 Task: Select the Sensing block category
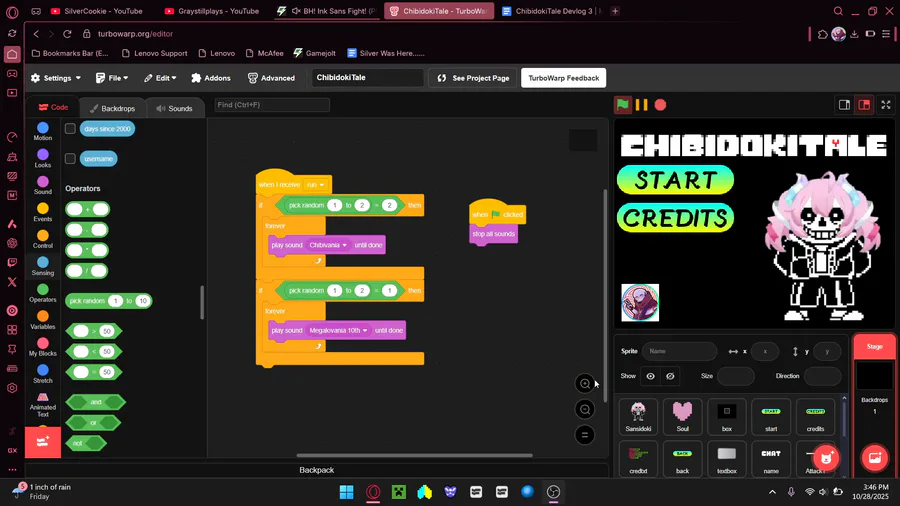pyautogui.click(x=42, y=266)
